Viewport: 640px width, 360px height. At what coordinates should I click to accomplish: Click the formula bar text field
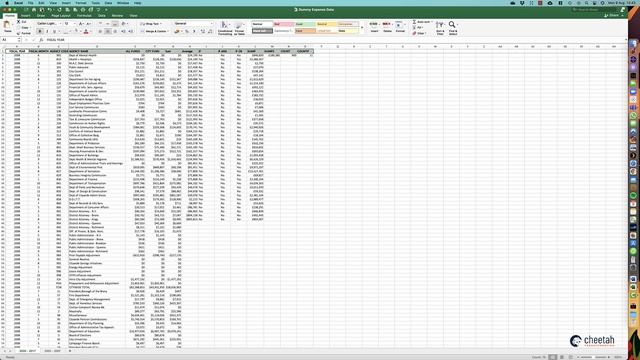pyautogui.click(x=335, y=40)
